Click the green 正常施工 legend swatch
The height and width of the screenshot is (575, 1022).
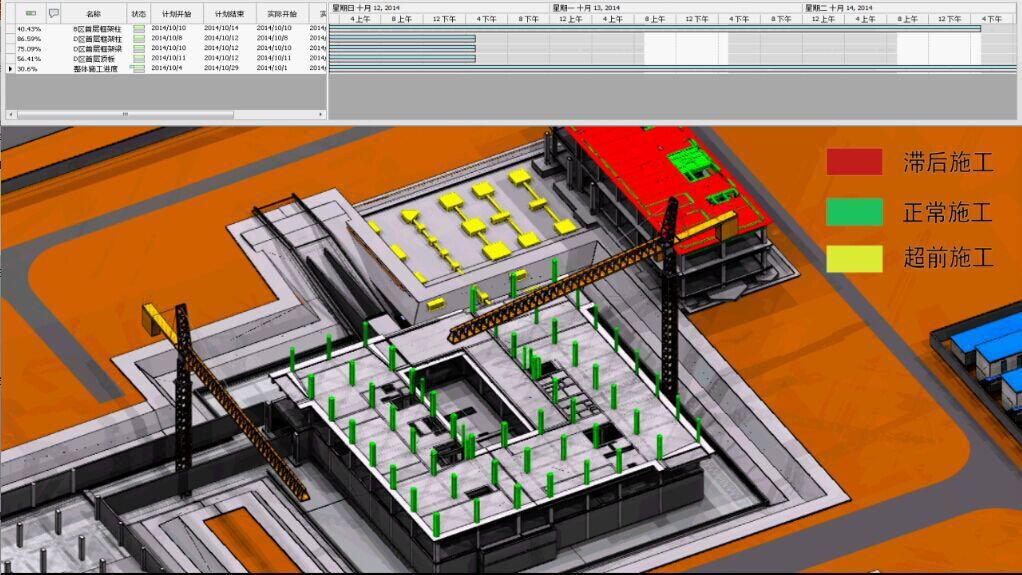pyautogui.click(x=854, y=212)
